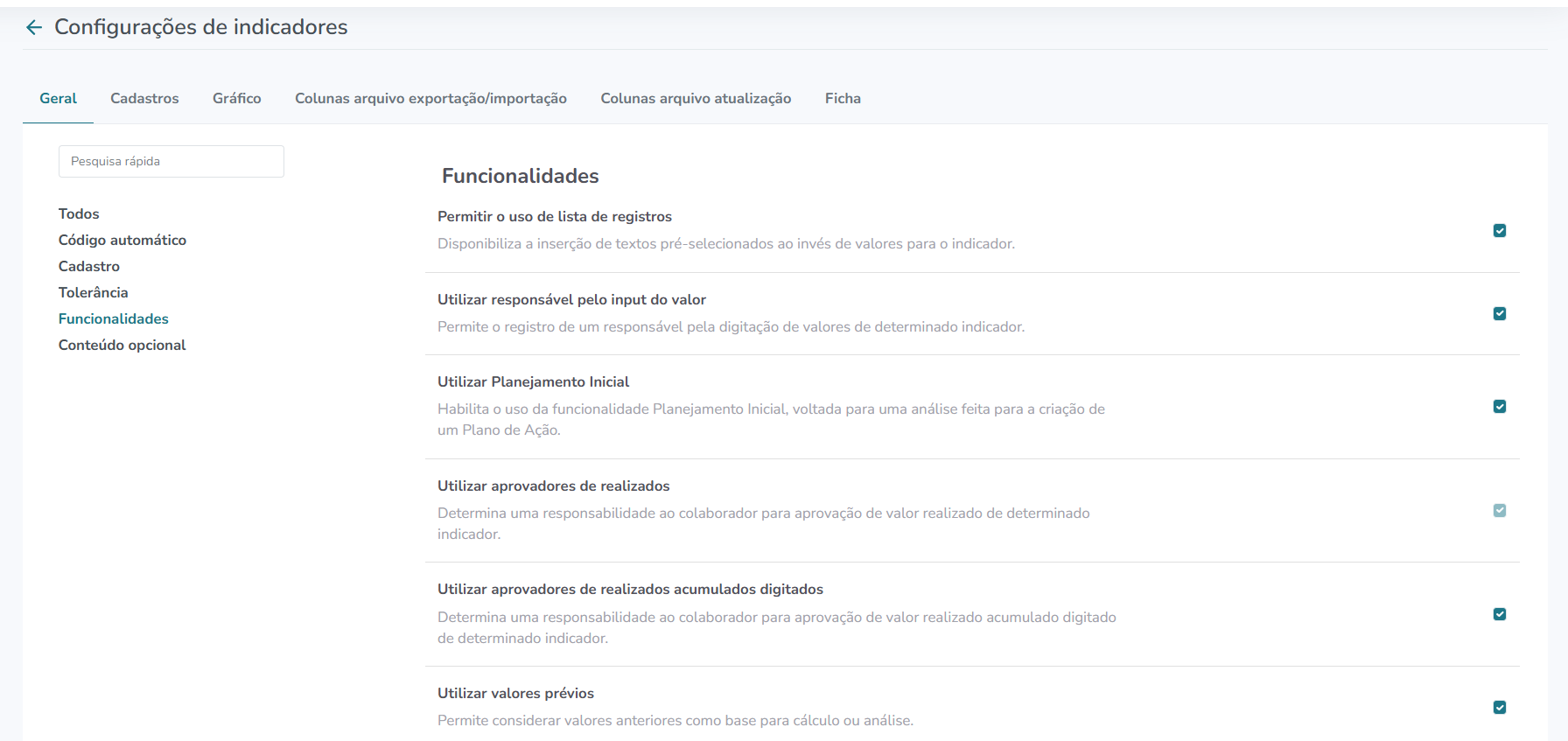This screenshot has width=1568, height=741.
Task: Click the back arrow icon
Action: tap(34, 28)
